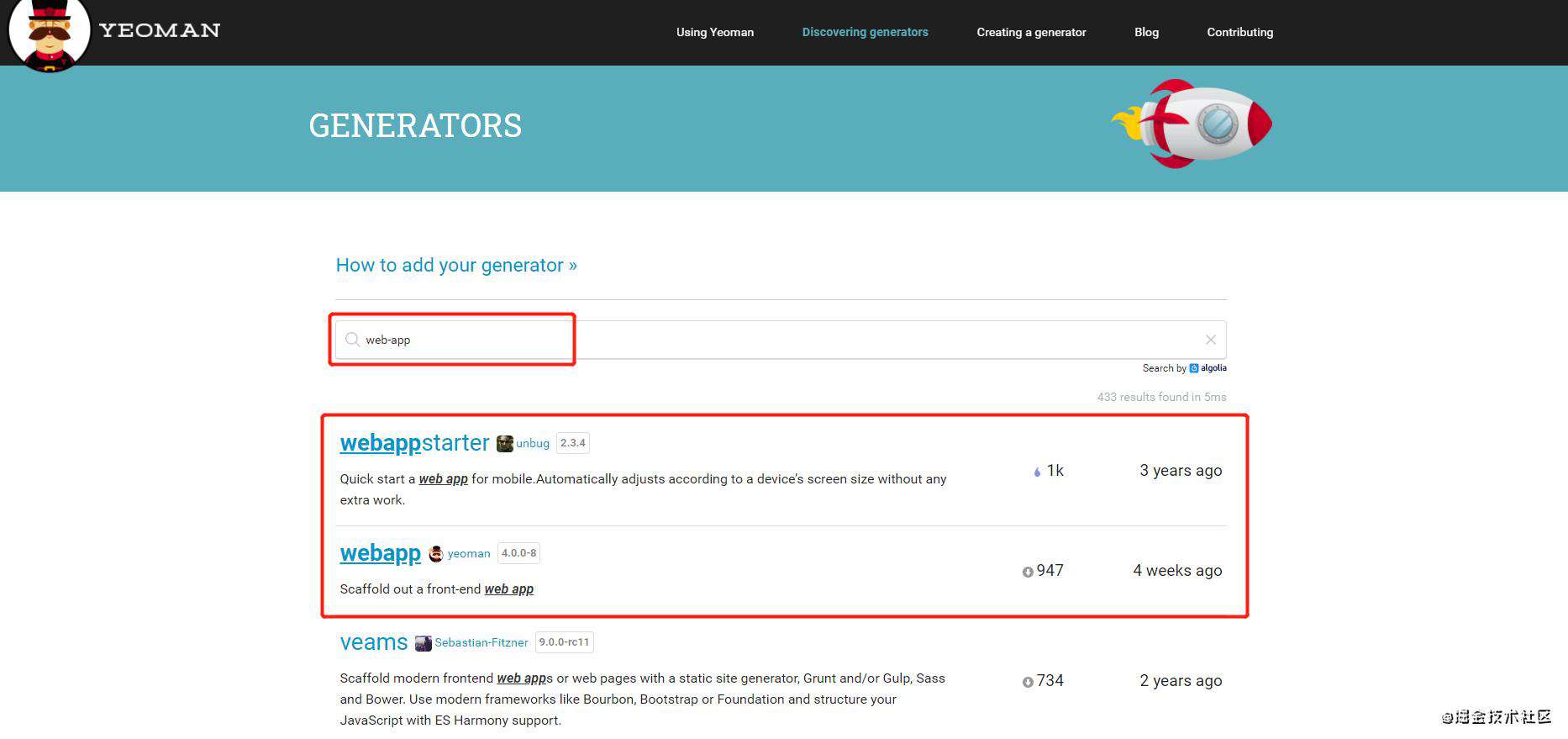Click the YEOMAN site title text

(160, 30)
